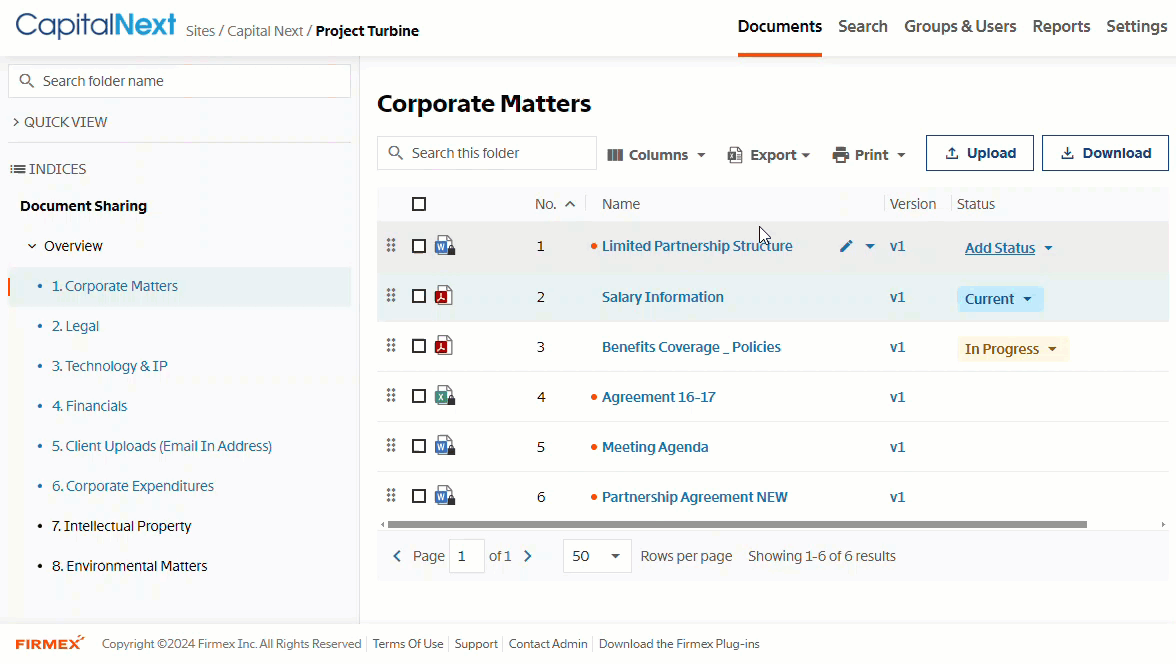Click the Contact Admin footer link
Screen dimensions: 1176x664
[x=548, y=644]
